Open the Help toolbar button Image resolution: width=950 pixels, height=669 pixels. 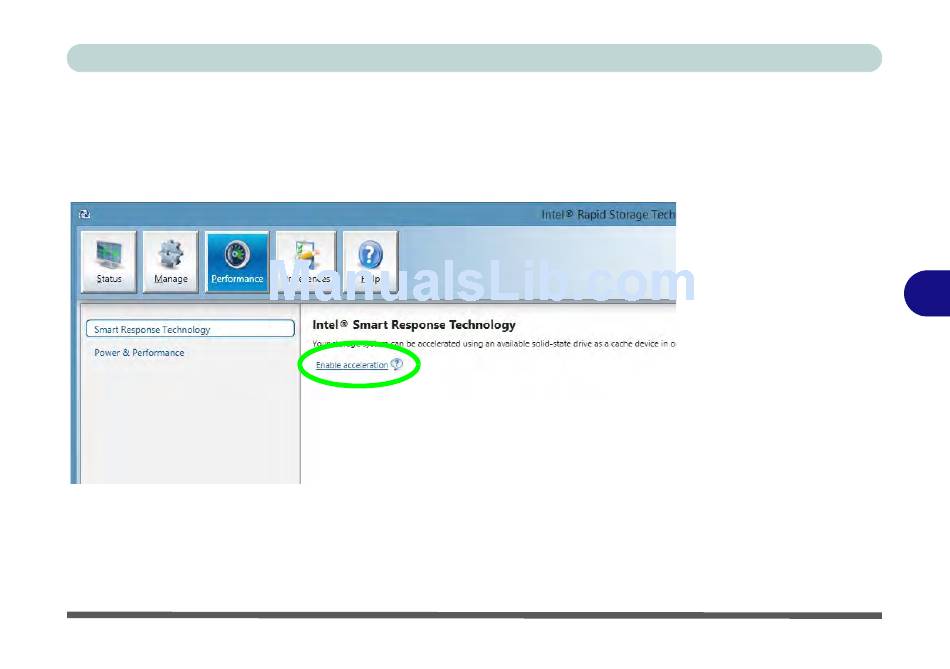coord(370,261)
